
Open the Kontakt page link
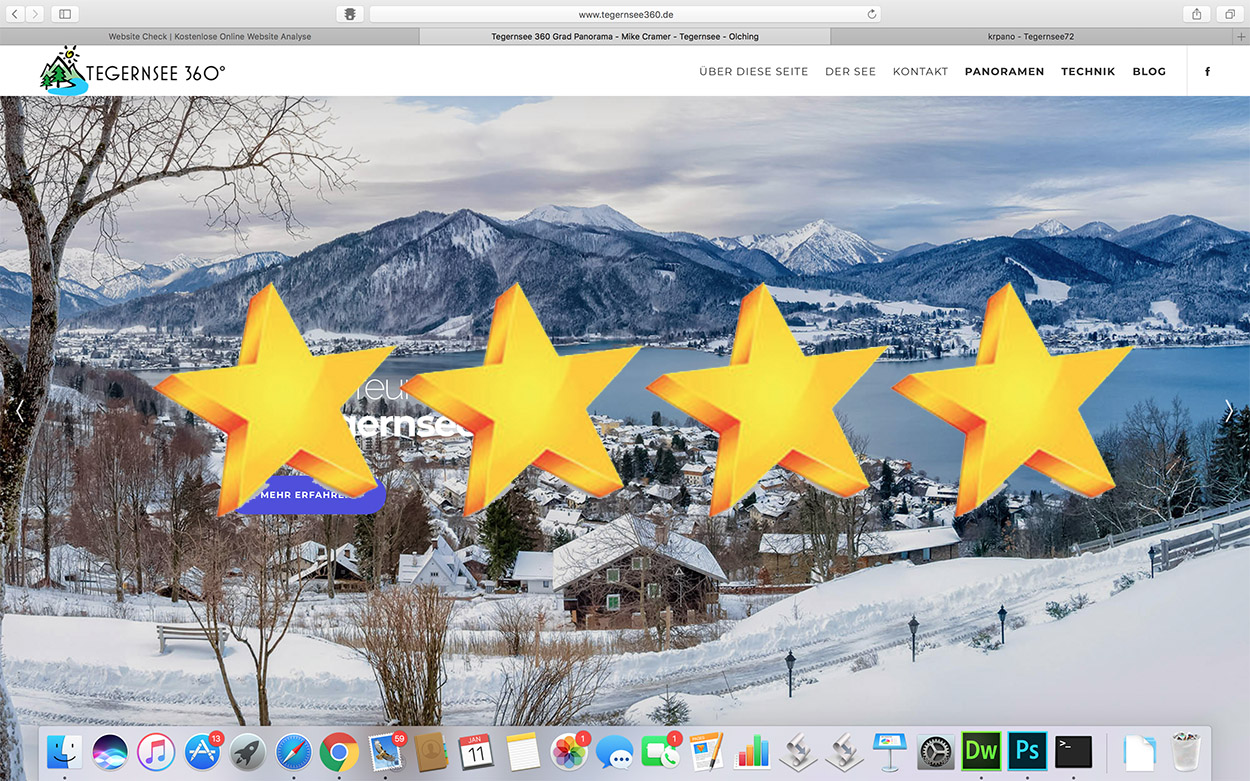point(920,71)
